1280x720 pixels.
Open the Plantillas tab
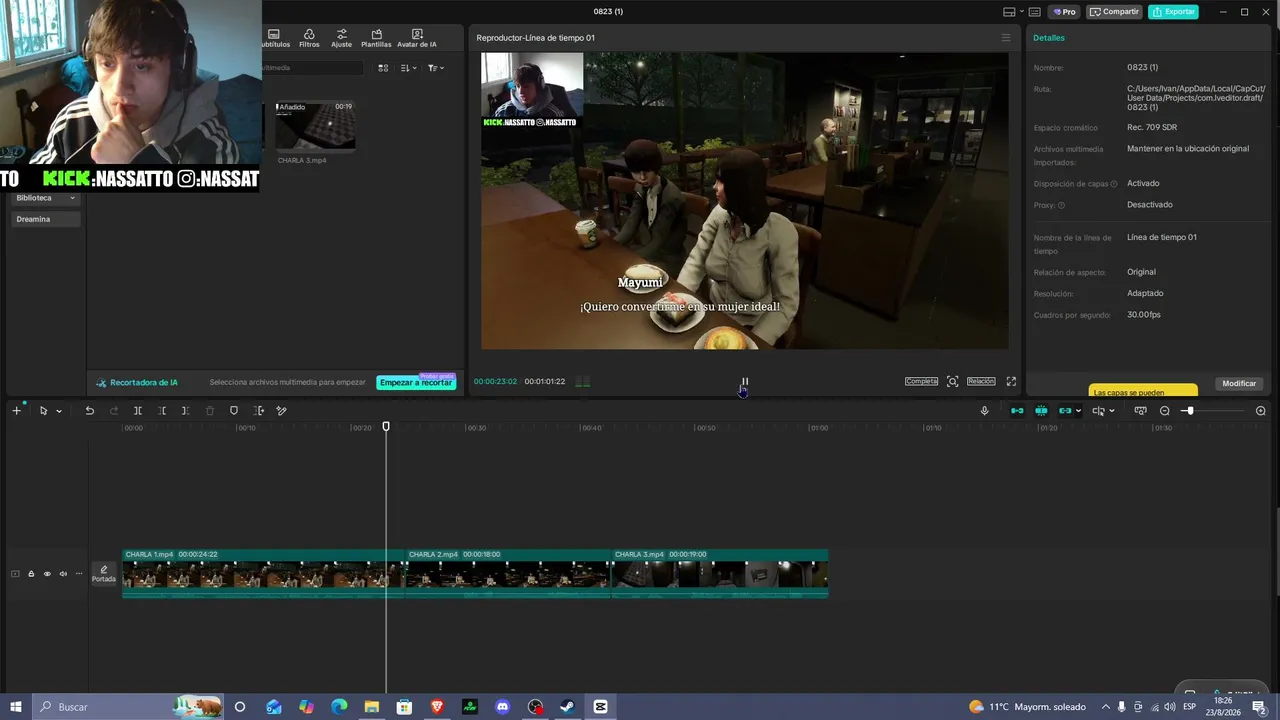pos(376,38)
